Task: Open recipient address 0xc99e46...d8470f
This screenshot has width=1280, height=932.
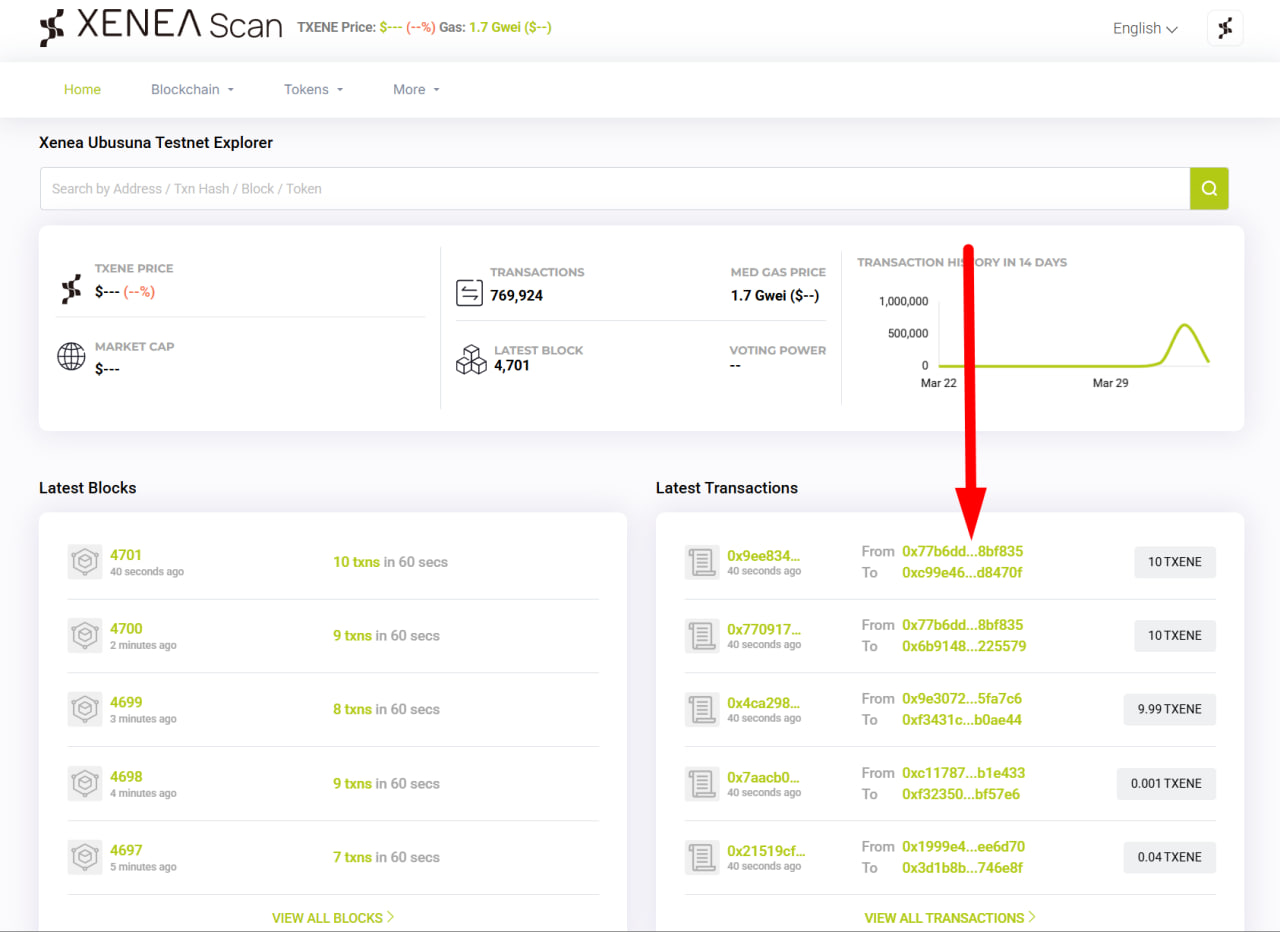Action: coord(962,573)
